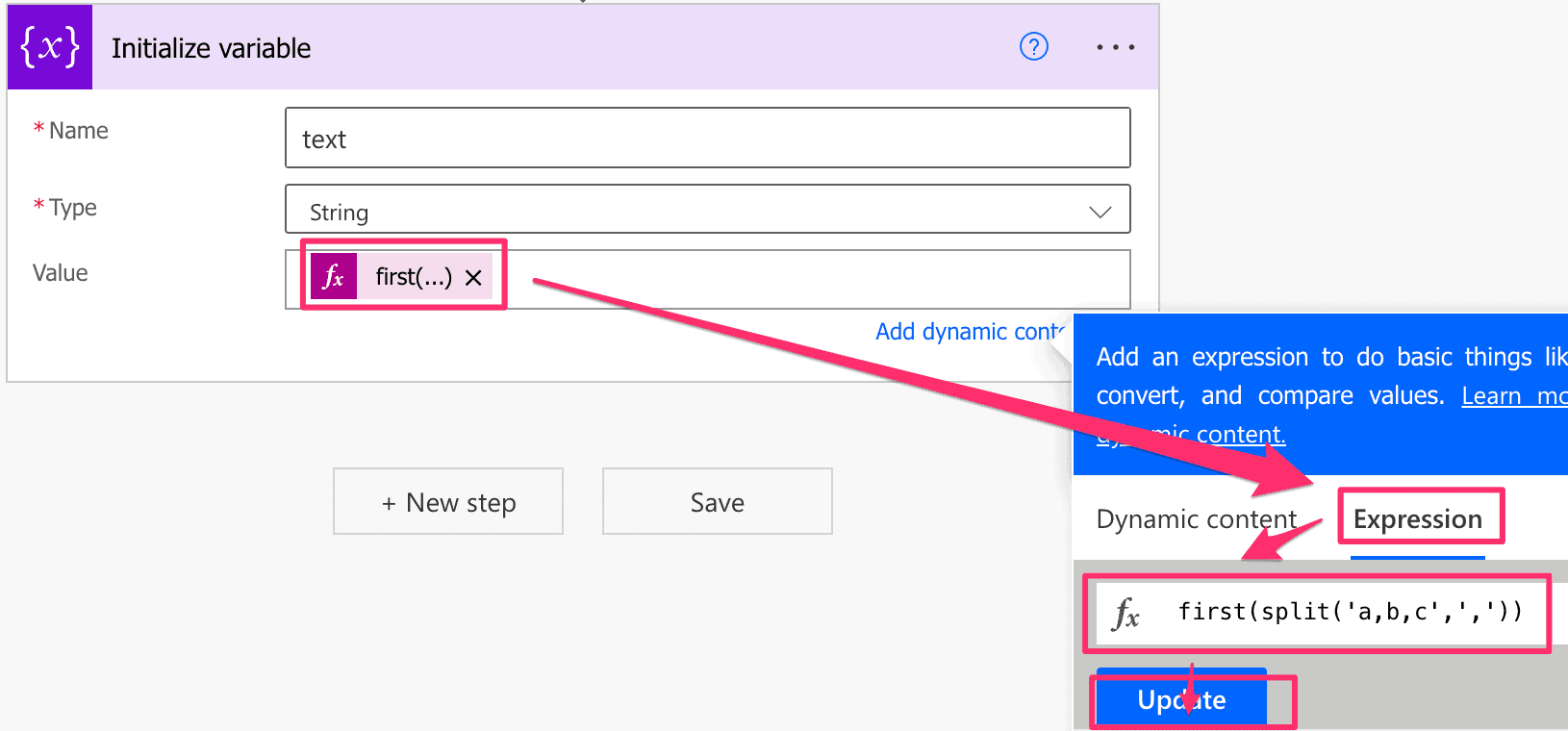Click the purple fx icon on the first(...) token
The height and width of the screenshot is (731, 1568).
coord(333,277)
